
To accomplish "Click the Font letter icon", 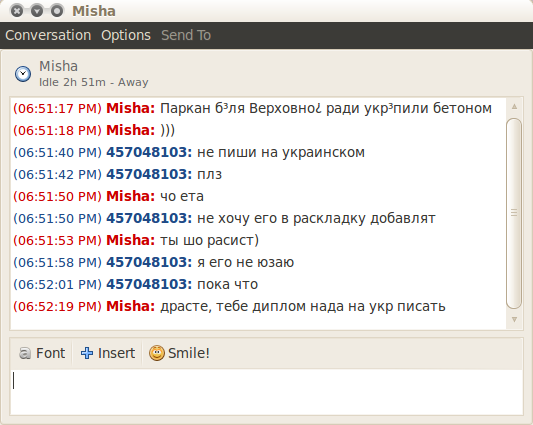I will tap(24, 353).
